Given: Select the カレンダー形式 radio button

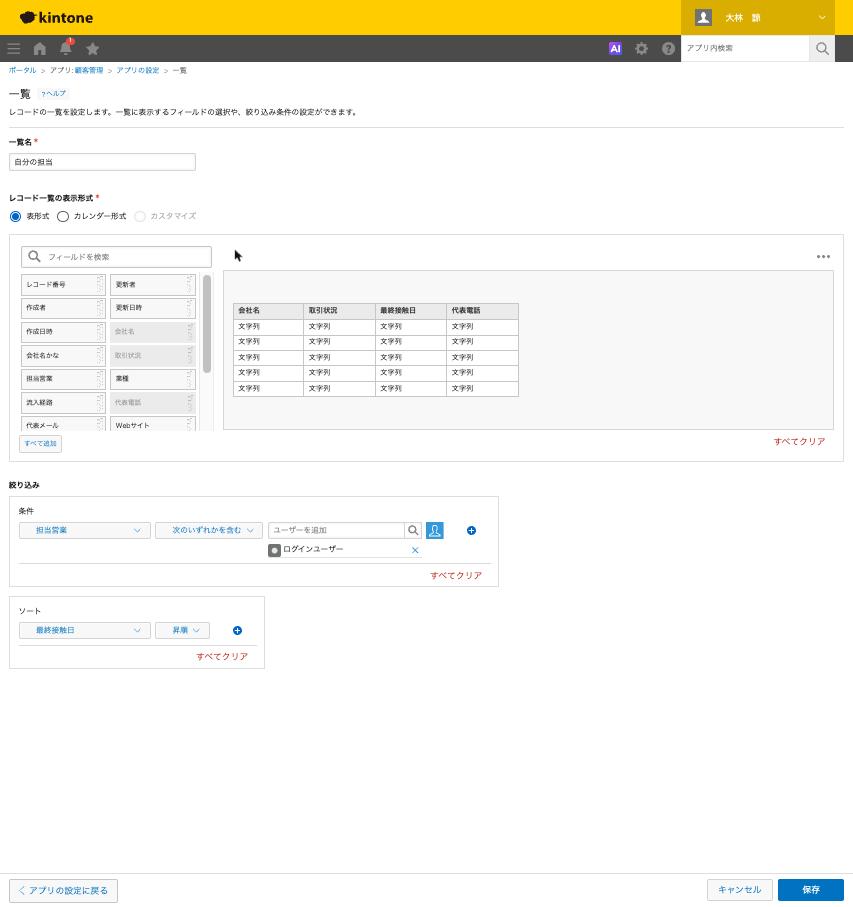Looking at the screenshot, I should tap(63, 216).
